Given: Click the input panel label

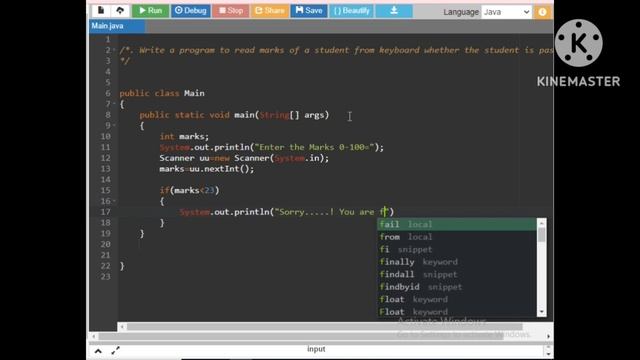Looking at the screenshot, I should [x=316, y=349].
